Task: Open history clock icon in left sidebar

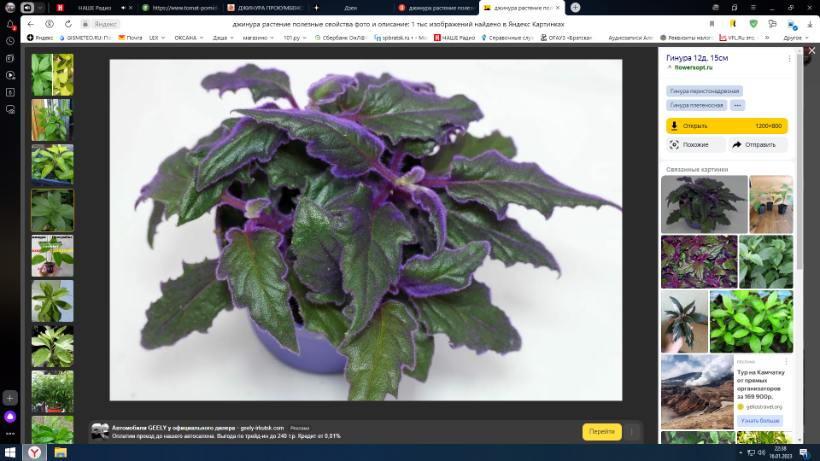Action: (x=10, y=41)
